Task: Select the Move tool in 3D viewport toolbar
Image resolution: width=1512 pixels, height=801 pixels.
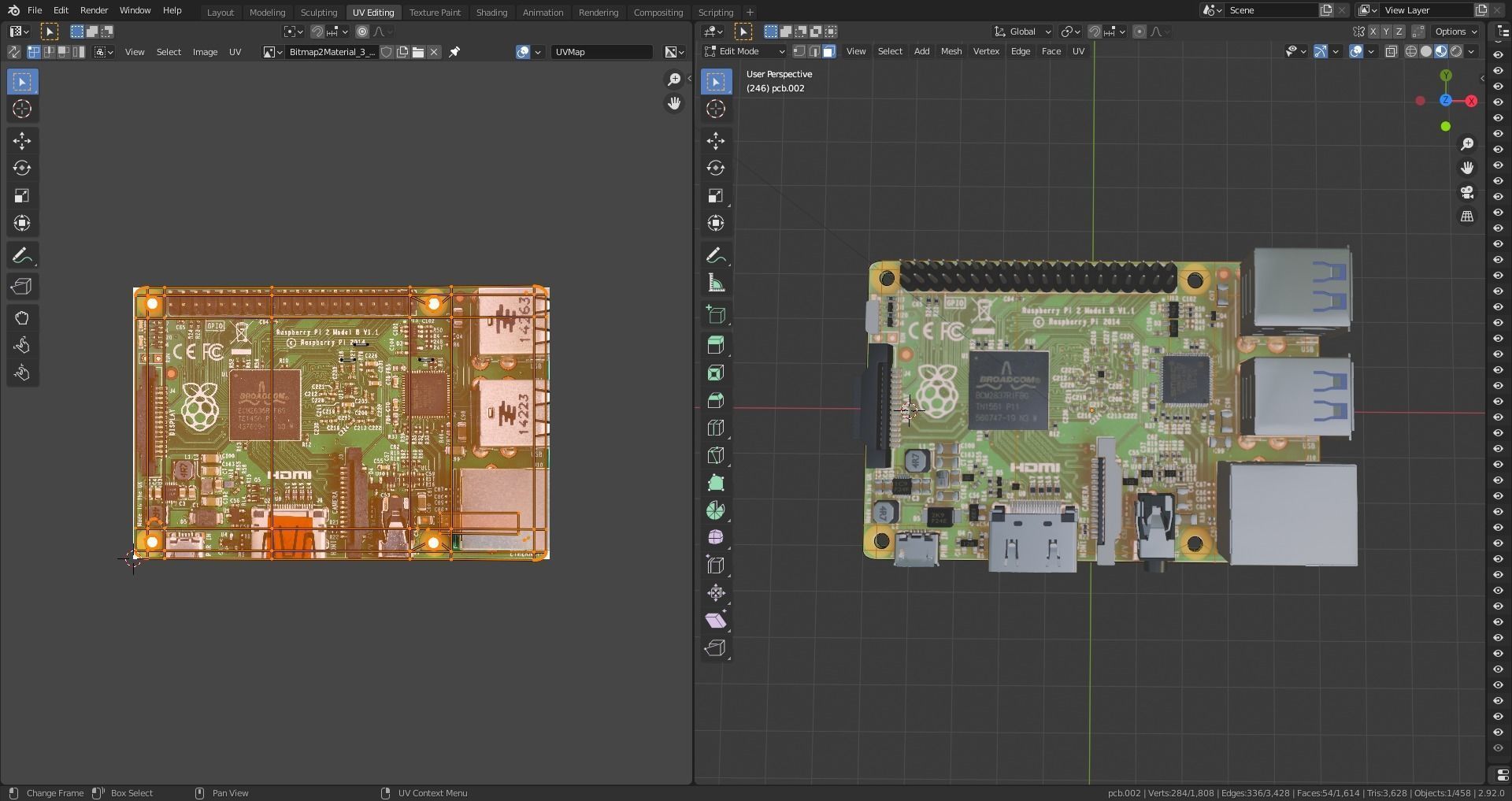Action: pos(716,141)
